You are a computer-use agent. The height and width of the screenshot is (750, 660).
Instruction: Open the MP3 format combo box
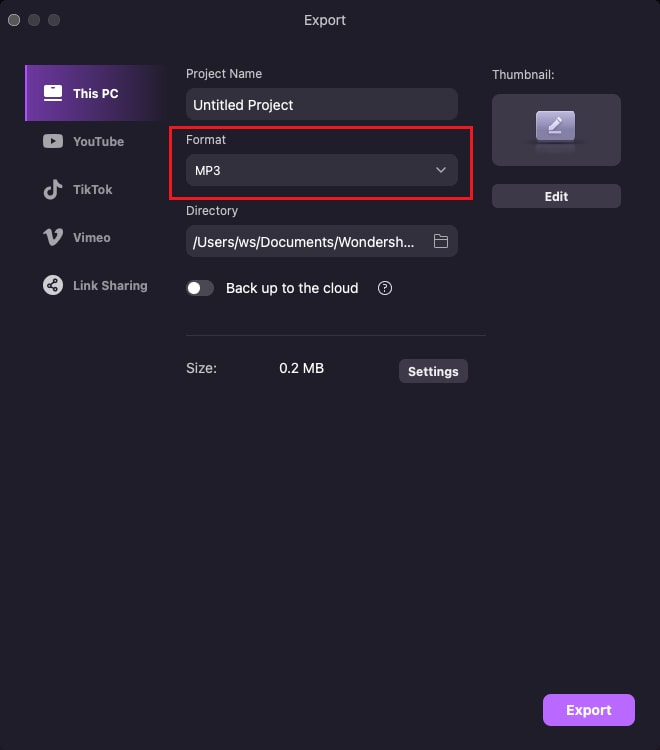point(321,170)
